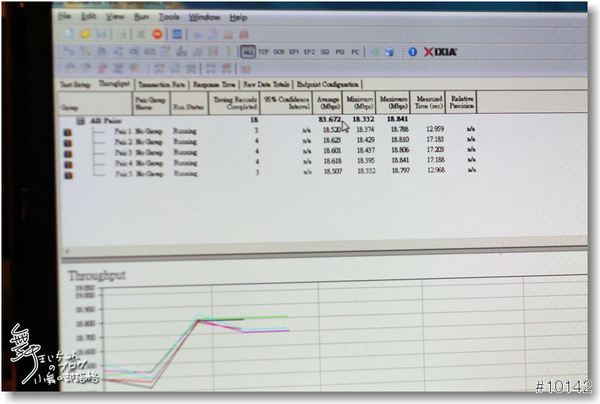Click Pair 2 average value 18.628
This screenshot has width=600, height=404.
tap(332, 140)
